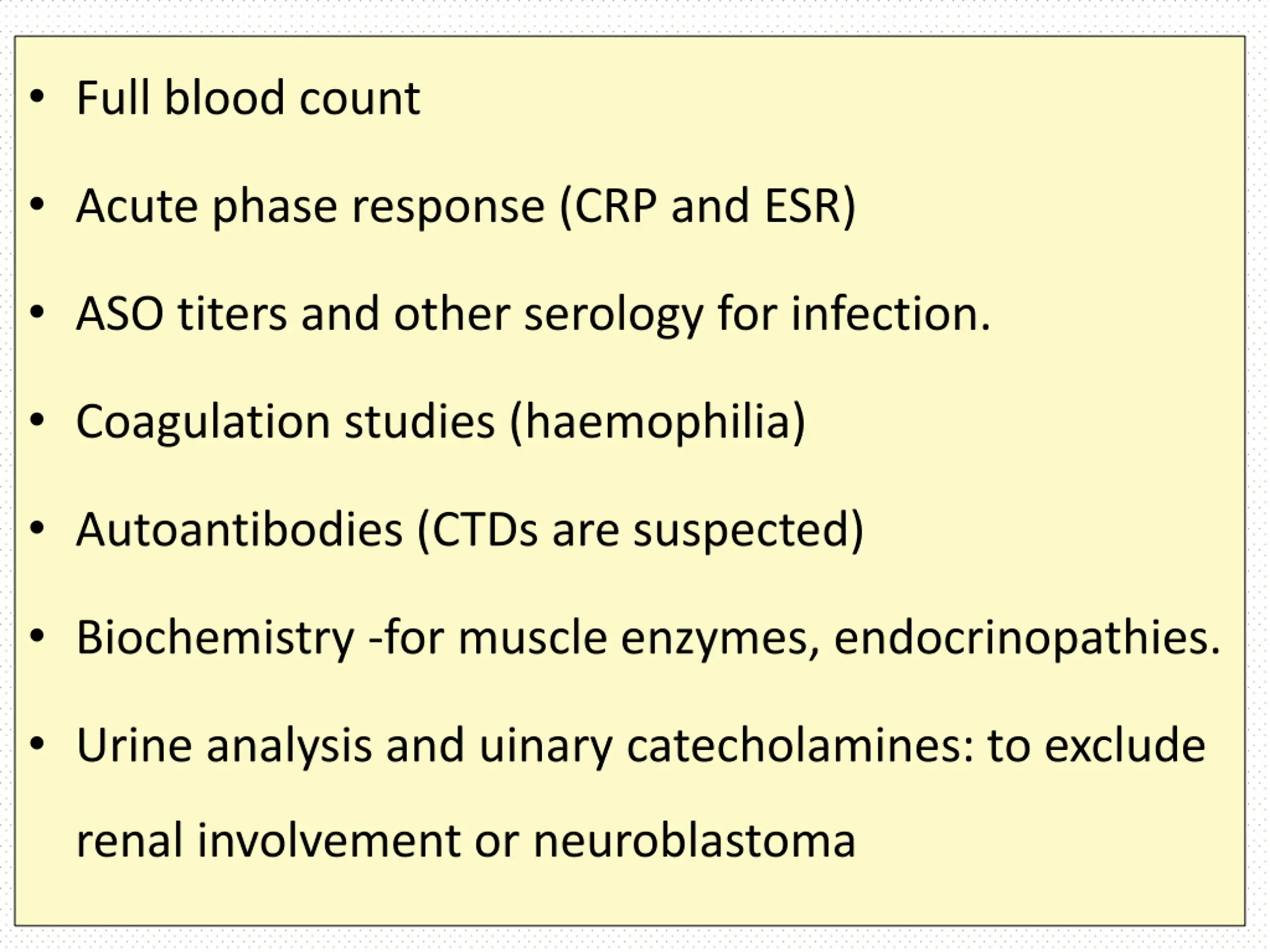Click the '(CRP and ESR)' parenthetical
Viewport: 1270px width, 952px height.
[x=708, y=207]
